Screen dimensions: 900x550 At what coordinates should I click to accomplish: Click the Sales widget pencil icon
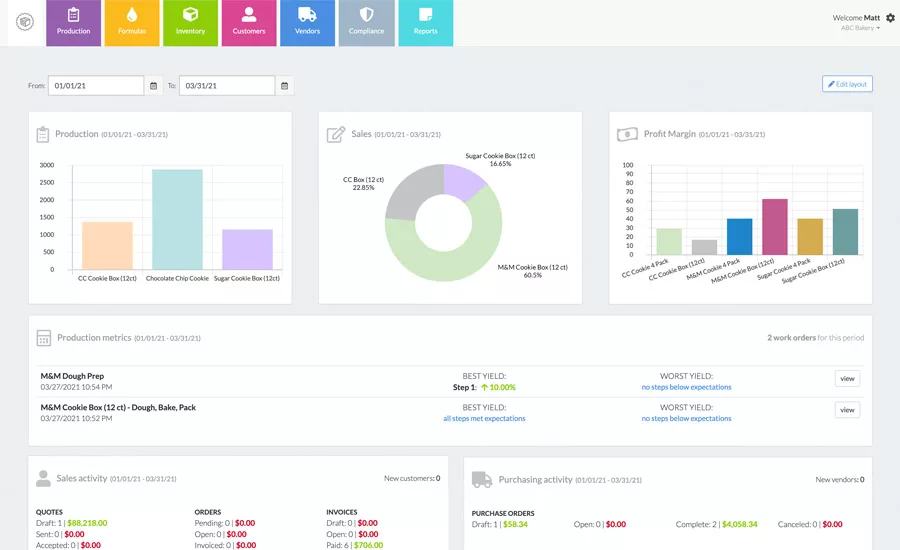click(x=336, y=134)
